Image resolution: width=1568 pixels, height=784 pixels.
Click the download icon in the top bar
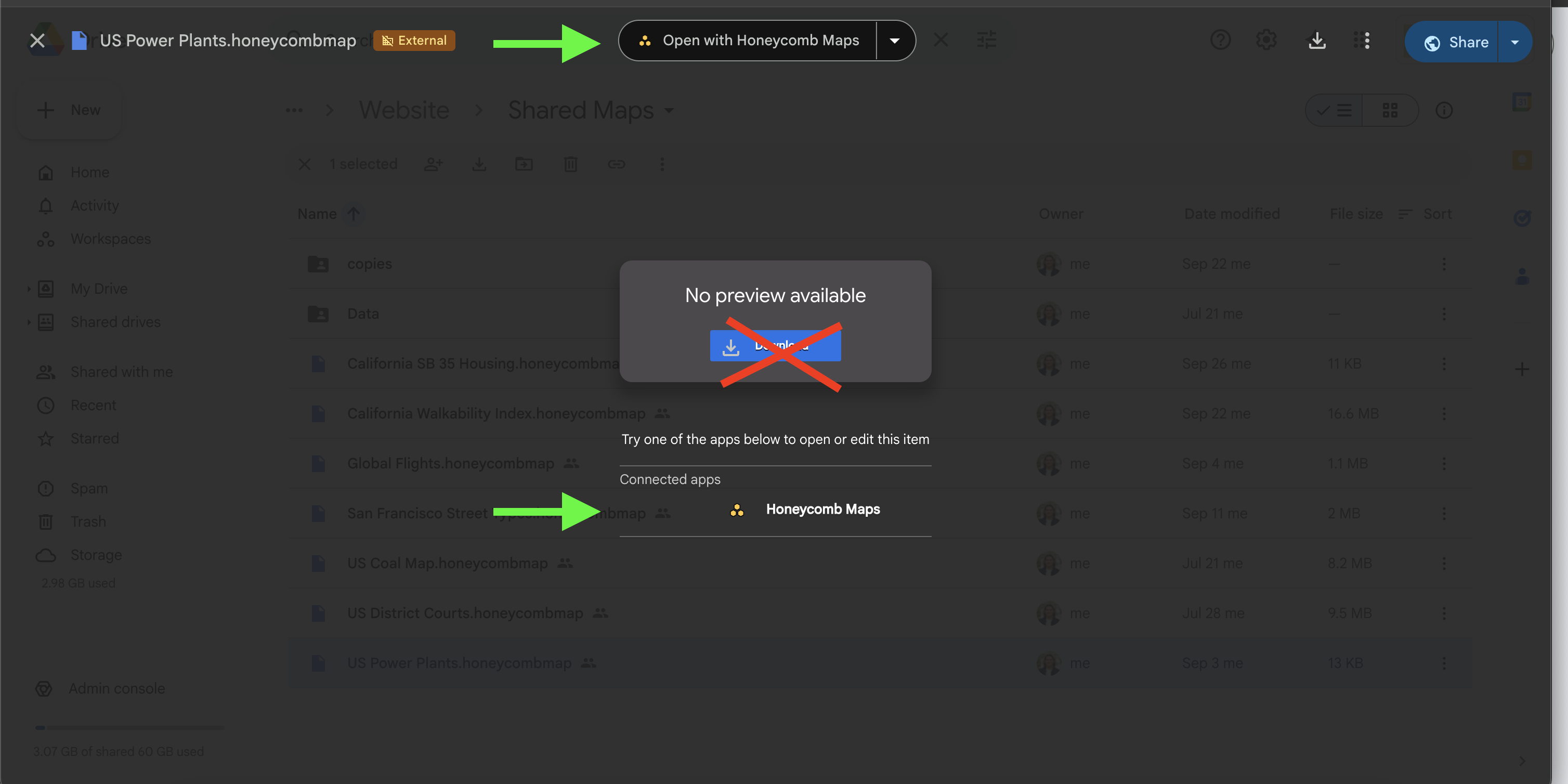click(1316, 40)
